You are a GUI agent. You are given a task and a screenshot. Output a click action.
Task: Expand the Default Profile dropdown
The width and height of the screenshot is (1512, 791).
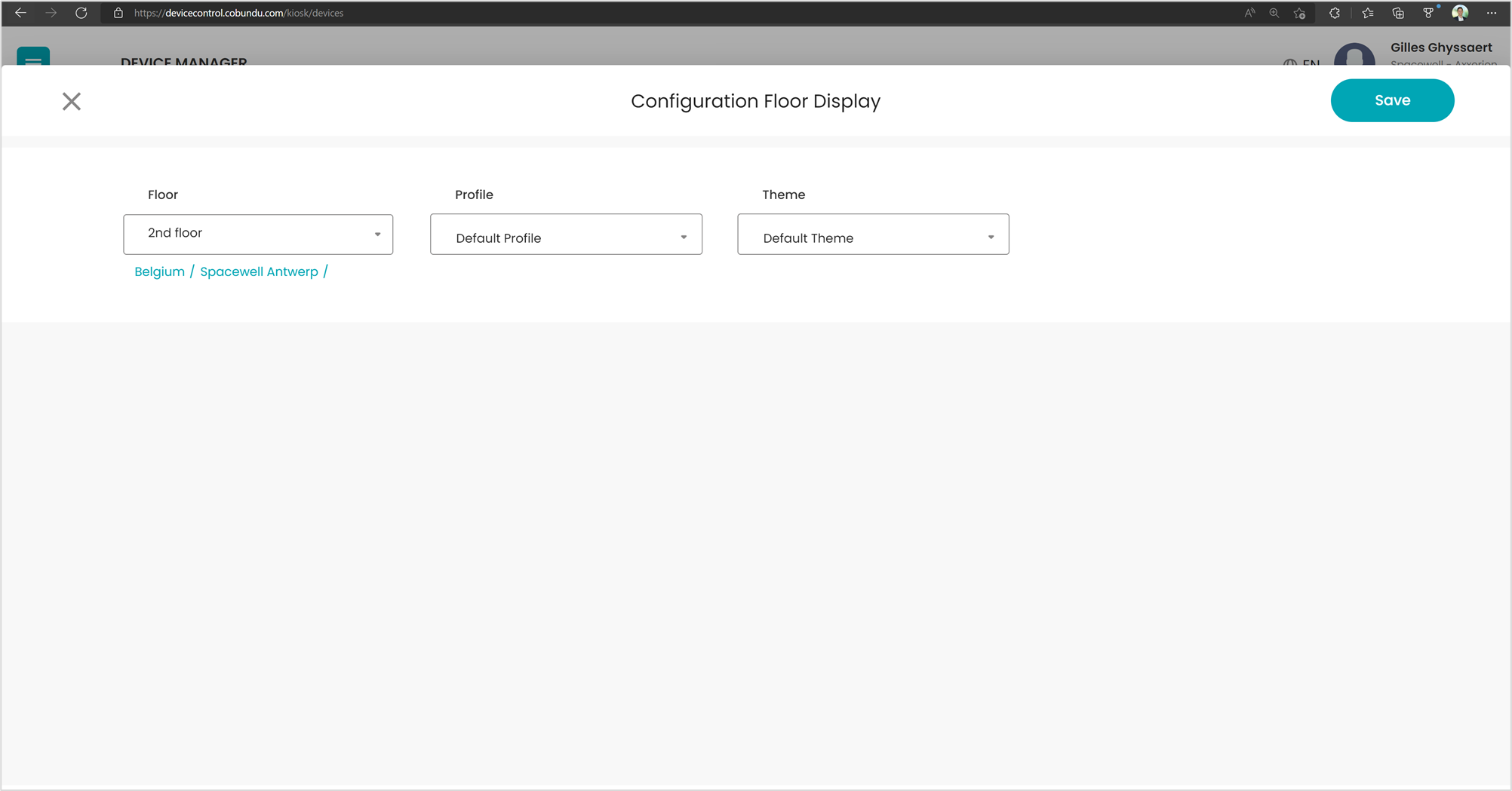pyautogui.click(x=566, y=234)
